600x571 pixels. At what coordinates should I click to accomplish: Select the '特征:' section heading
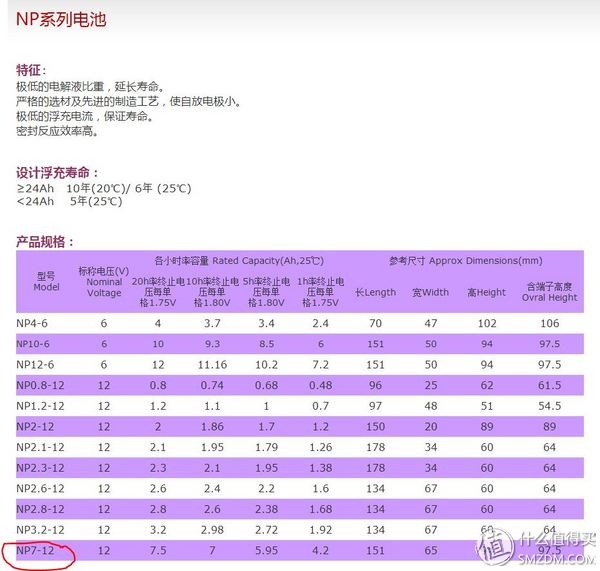pyautogui.click(x=31, y=70)
